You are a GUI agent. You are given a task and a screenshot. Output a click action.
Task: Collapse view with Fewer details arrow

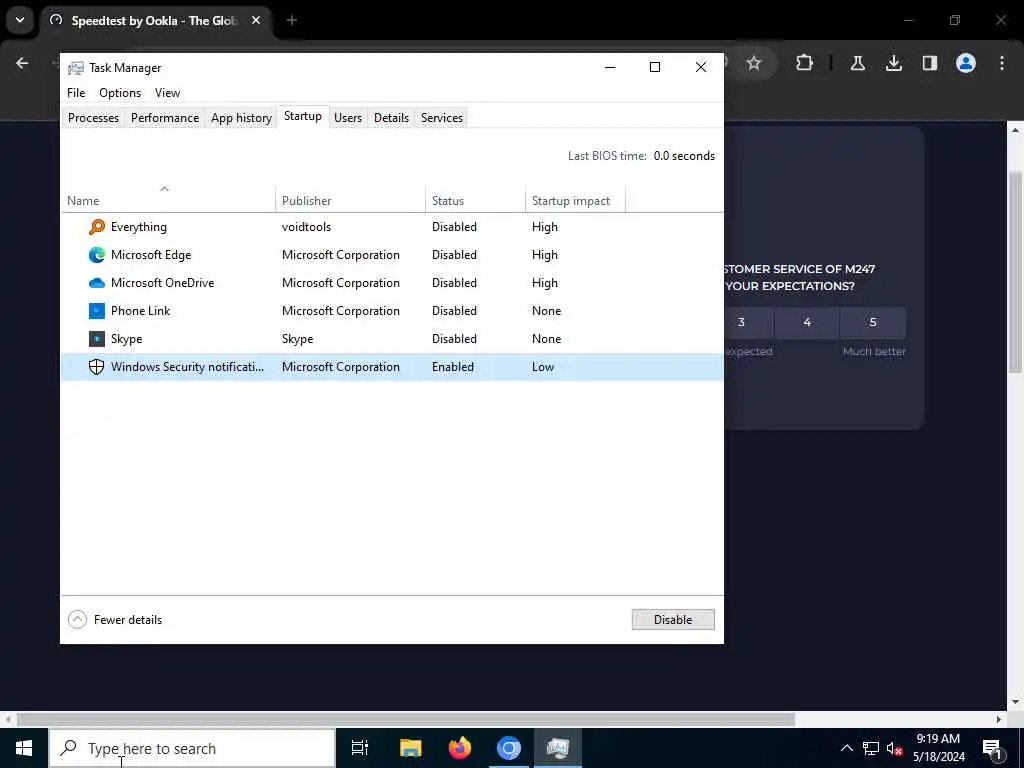[77, 619]
